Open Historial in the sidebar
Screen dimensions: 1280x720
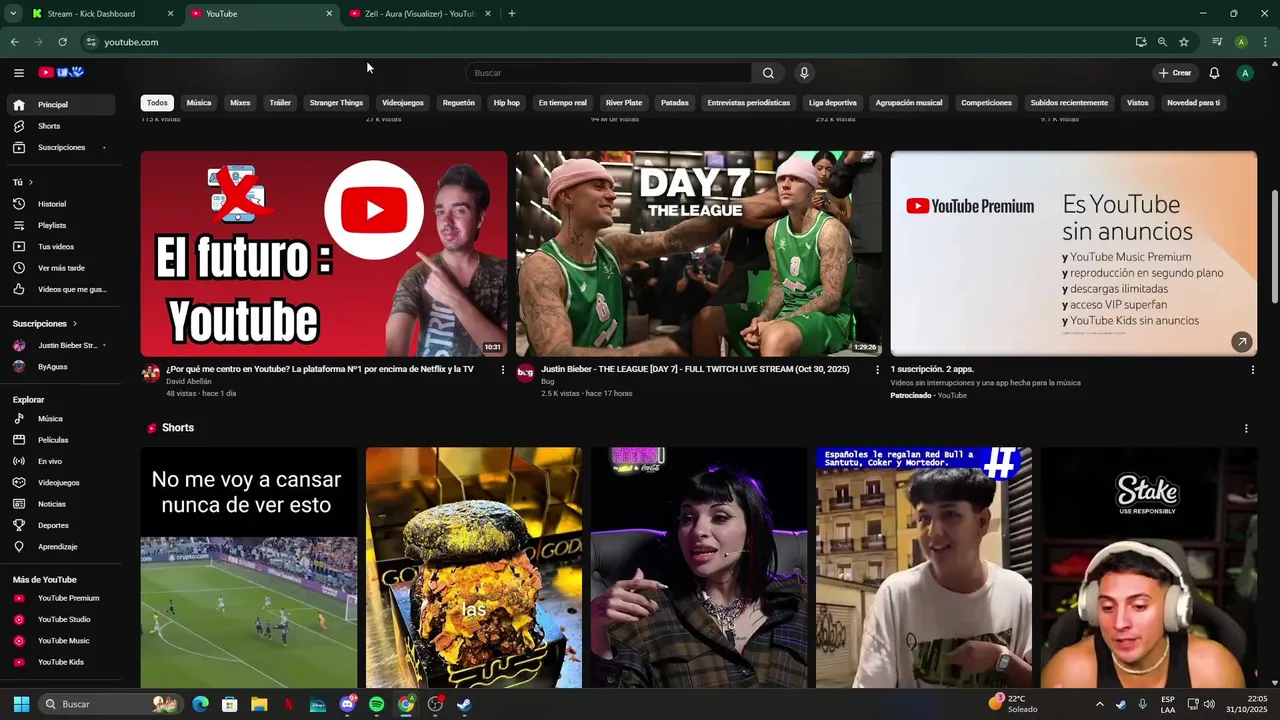60,204
